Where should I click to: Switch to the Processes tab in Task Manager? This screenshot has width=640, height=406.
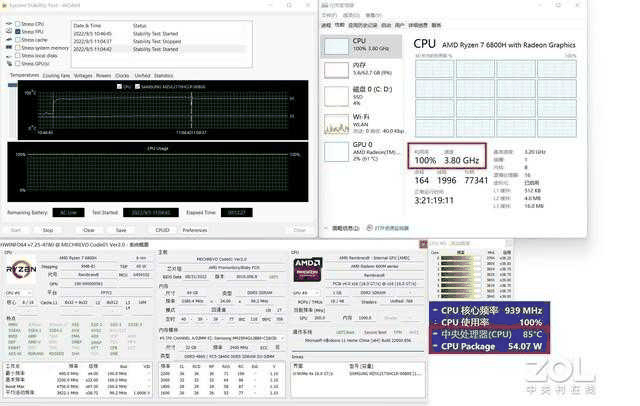point(326,25)
